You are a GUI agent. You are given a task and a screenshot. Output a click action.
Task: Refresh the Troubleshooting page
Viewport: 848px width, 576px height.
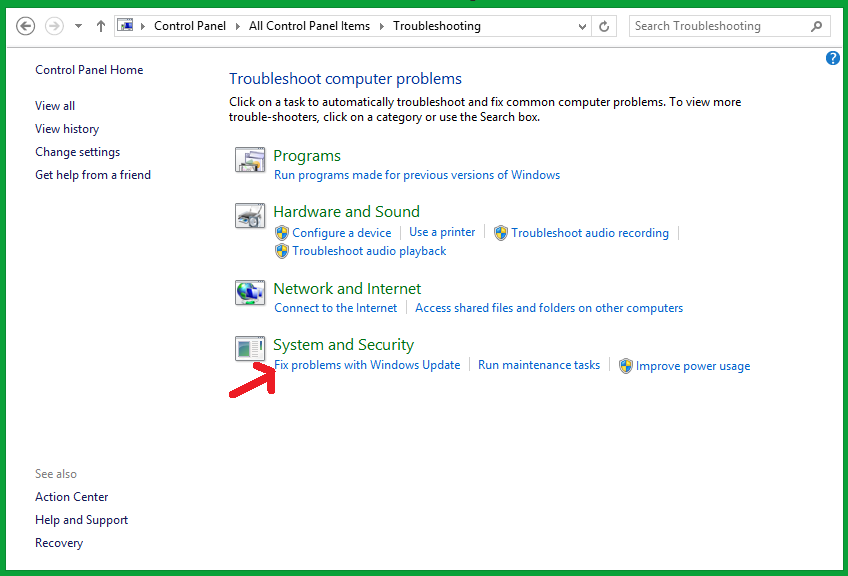pos(604,26)
